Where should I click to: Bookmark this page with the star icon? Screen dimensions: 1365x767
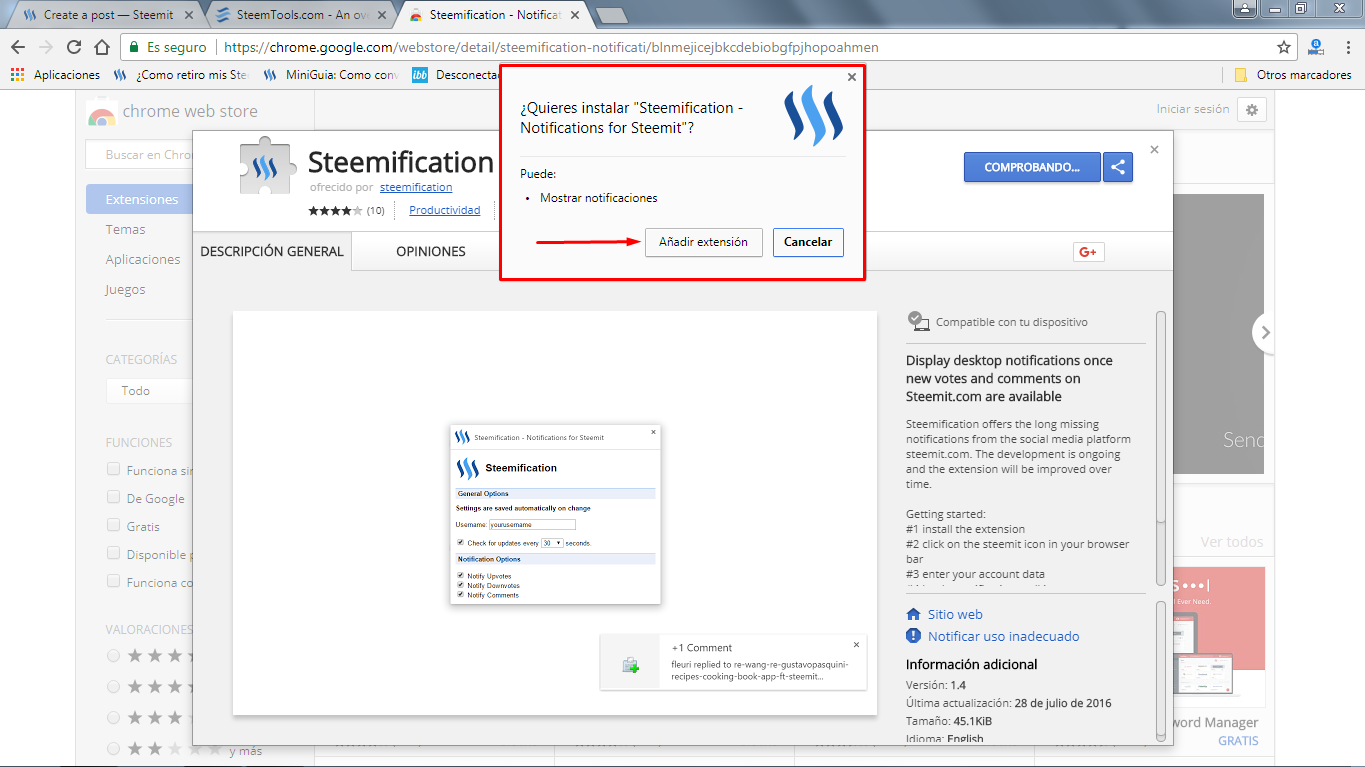click(1284, 47)
